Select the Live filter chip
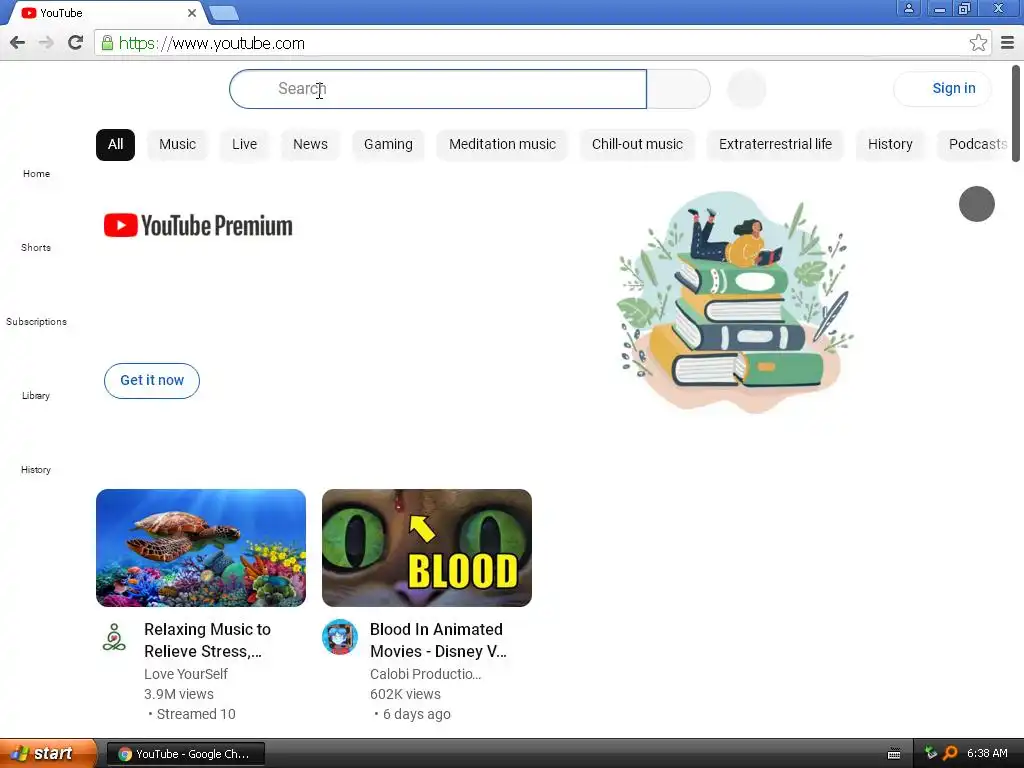This screenshot has height=768, width=1024. [x=244, y=144]
